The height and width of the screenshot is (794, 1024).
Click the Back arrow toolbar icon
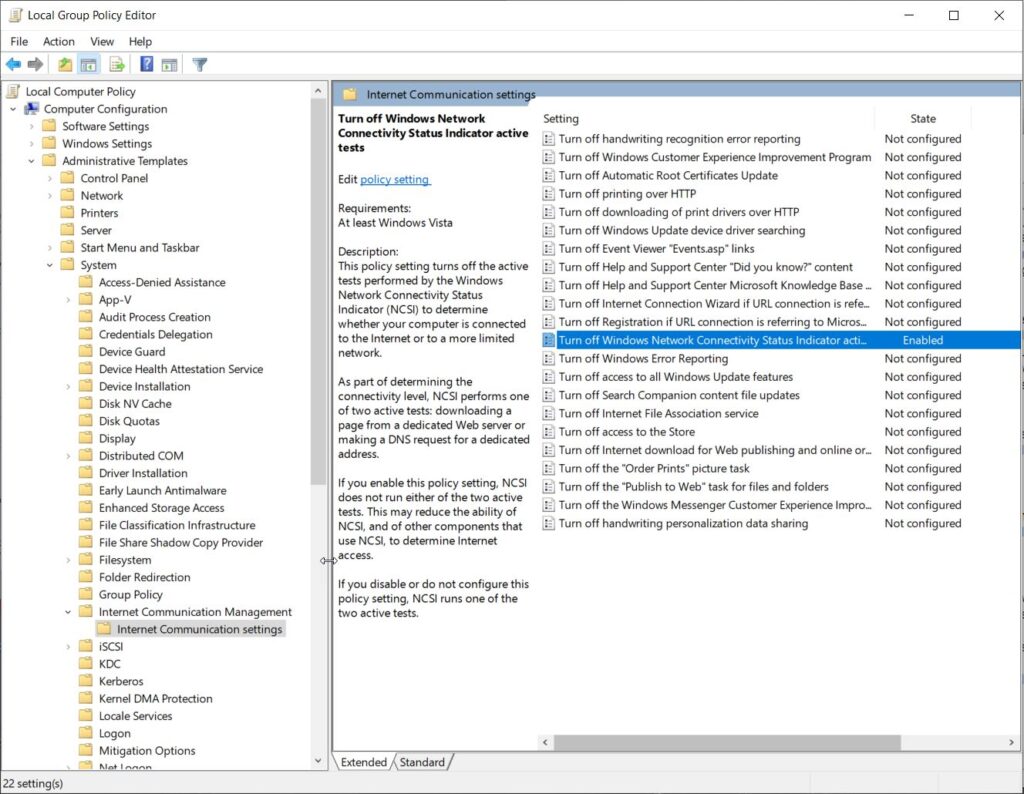click(13, 65)
